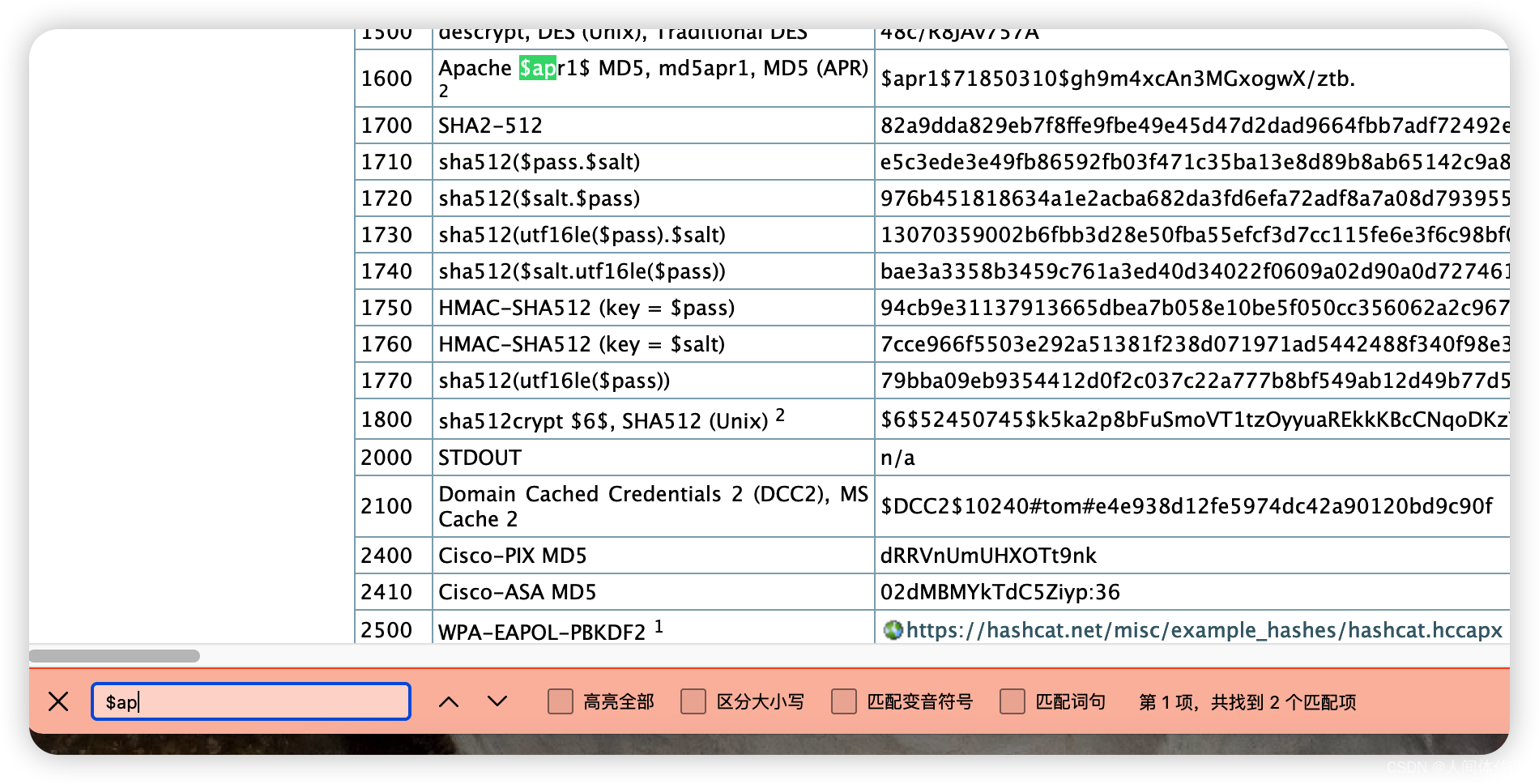
Task: Toggle 区分大小写 case-sensitive checkbox
Action: [693, 701]
